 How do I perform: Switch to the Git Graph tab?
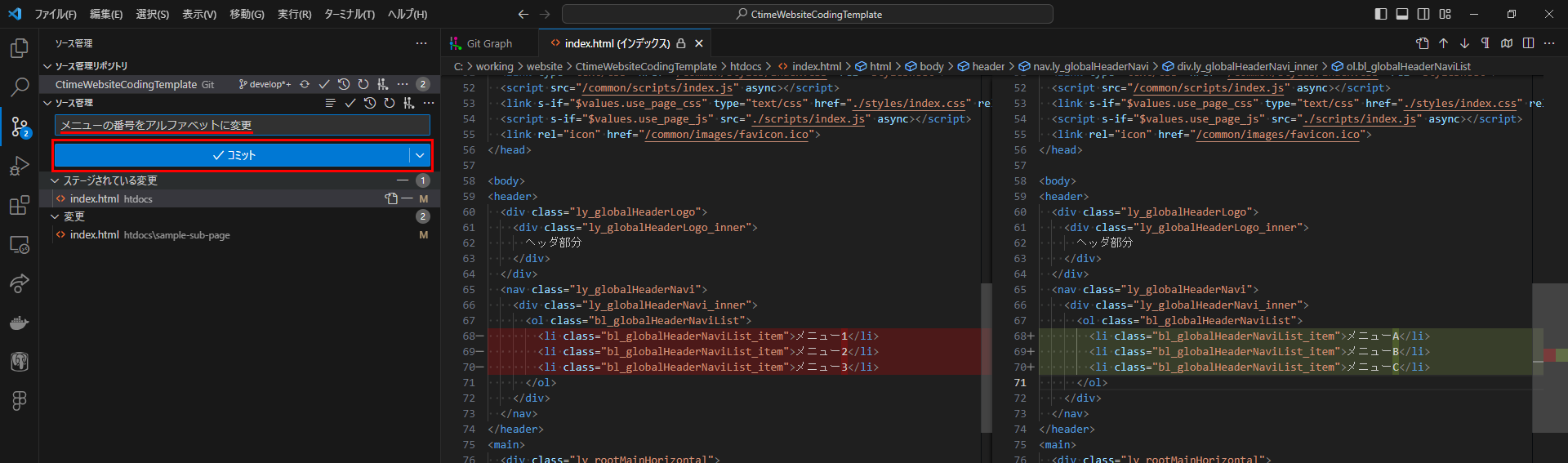pos(488,43)
